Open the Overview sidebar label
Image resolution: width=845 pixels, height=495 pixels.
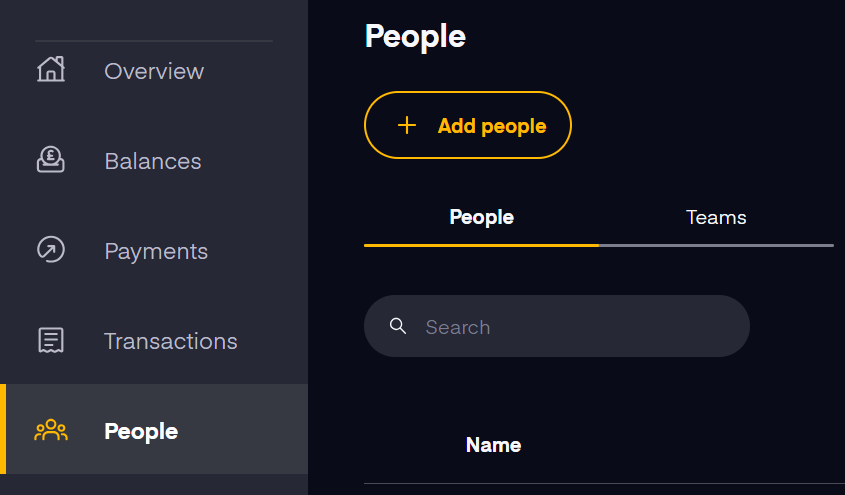coord(154,71)
